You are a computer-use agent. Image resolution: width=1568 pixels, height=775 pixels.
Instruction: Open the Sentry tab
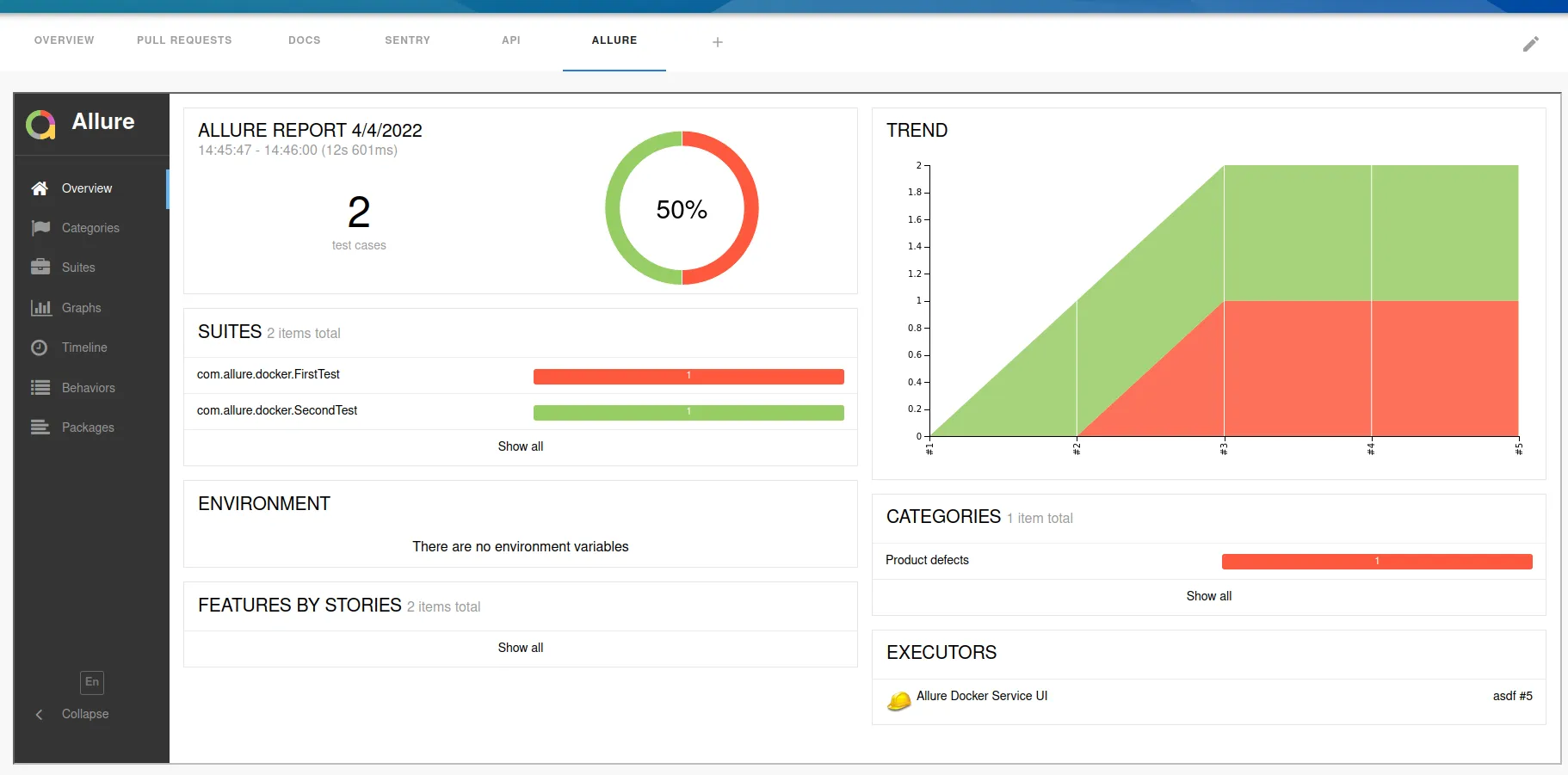(x=407, y=40)
